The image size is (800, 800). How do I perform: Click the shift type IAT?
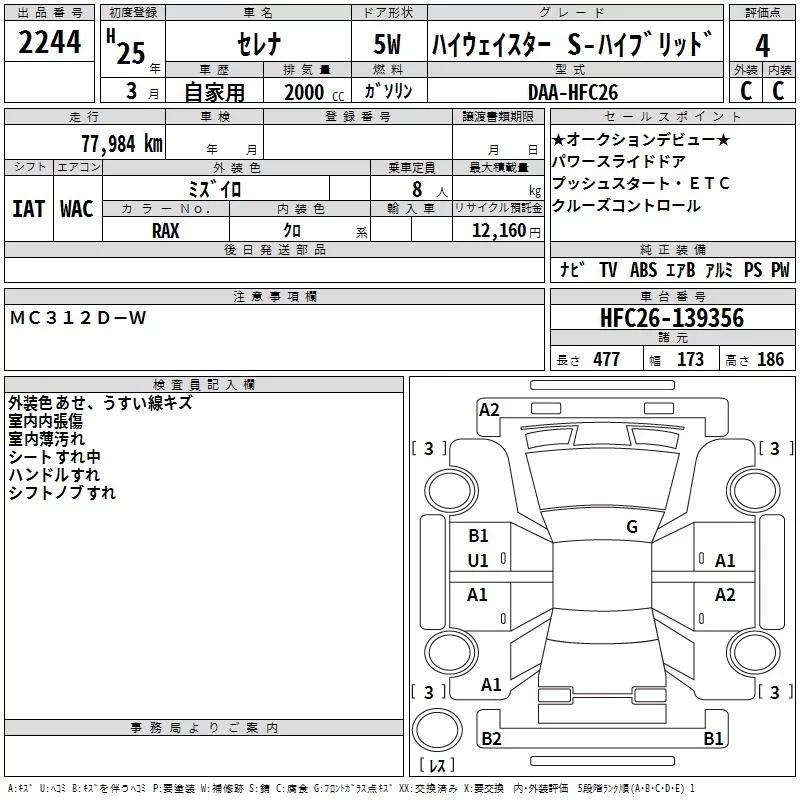pyautogui.click(x=29, y=209)
